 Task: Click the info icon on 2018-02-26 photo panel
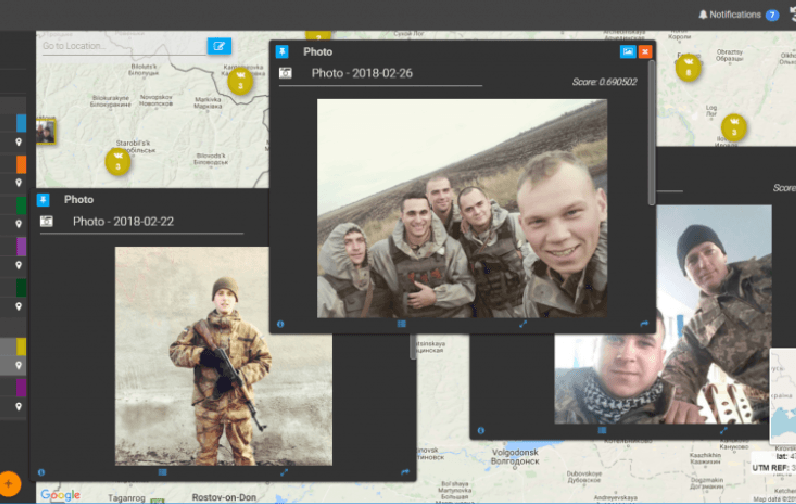point(281,324)
